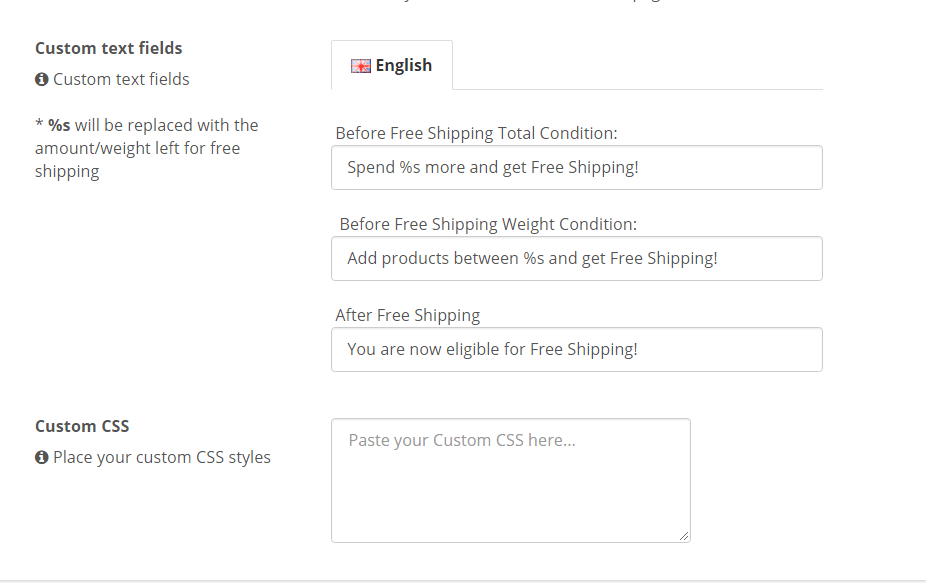Click the %s replacement explanation note
Screen dimensions: 926x583
[x=146, y=147]
